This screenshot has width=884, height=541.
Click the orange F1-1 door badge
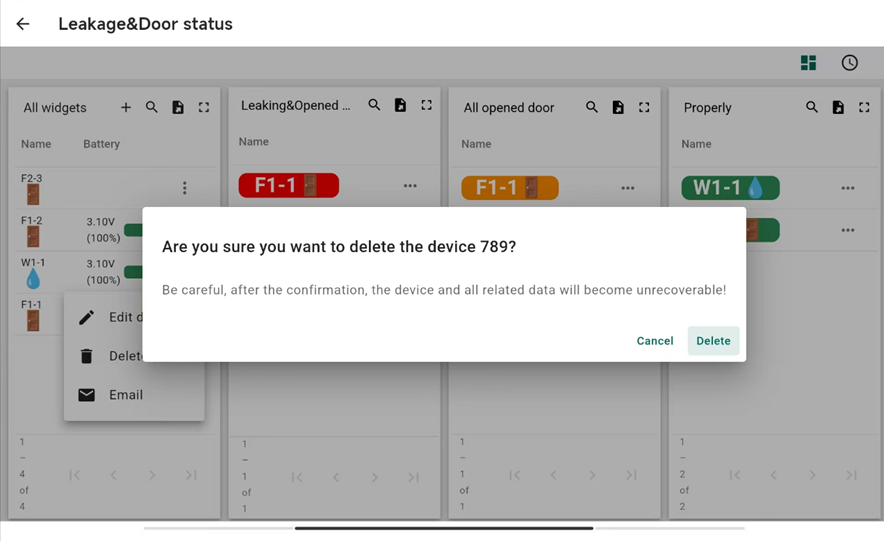pyautogui.click(x=509, y=187)
